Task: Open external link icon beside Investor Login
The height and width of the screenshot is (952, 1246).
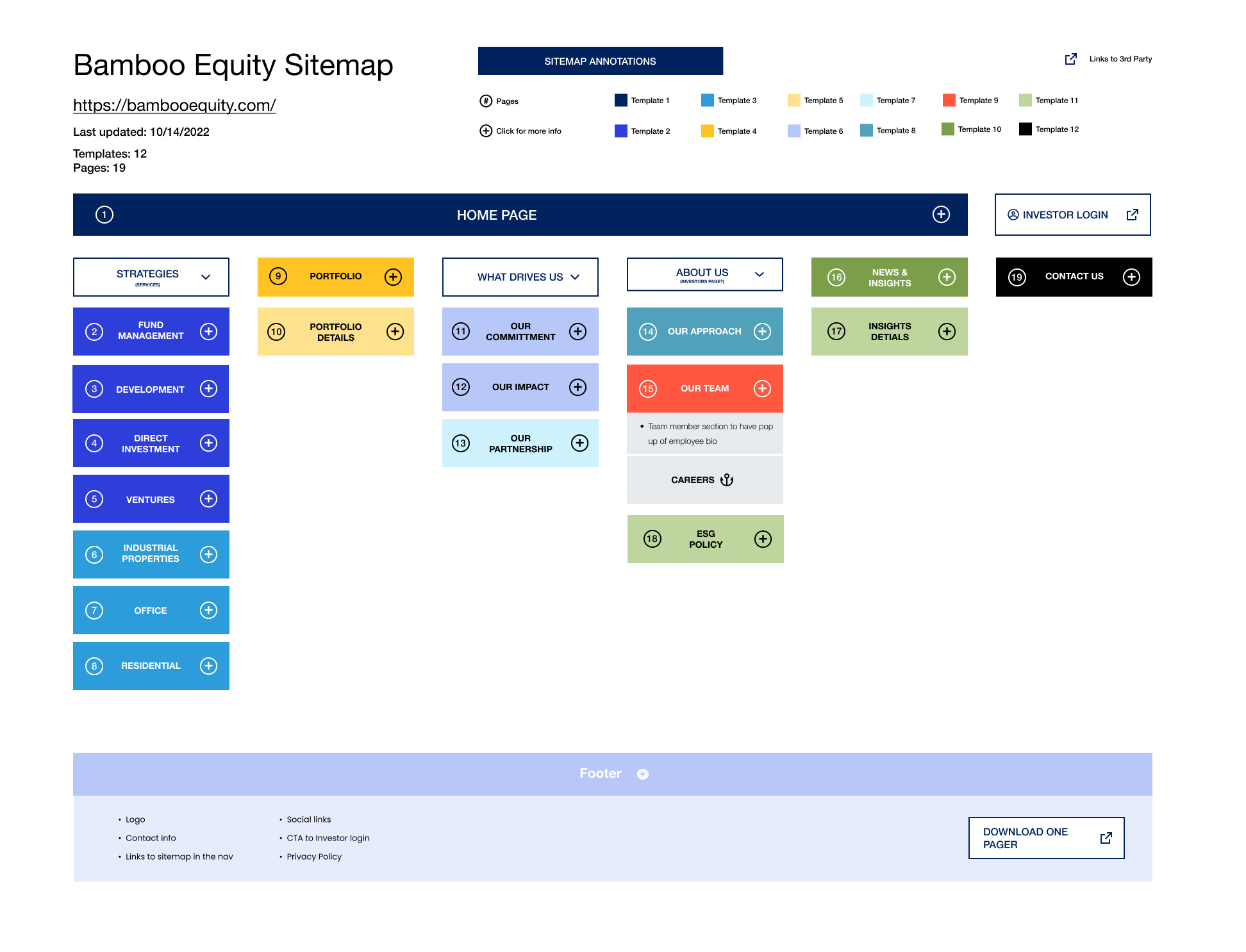Action: (x=1132, y=215)
